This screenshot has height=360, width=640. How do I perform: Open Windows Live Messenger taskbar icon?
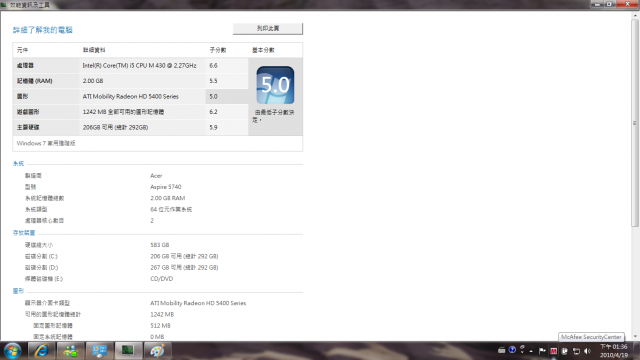coord(70,351)
